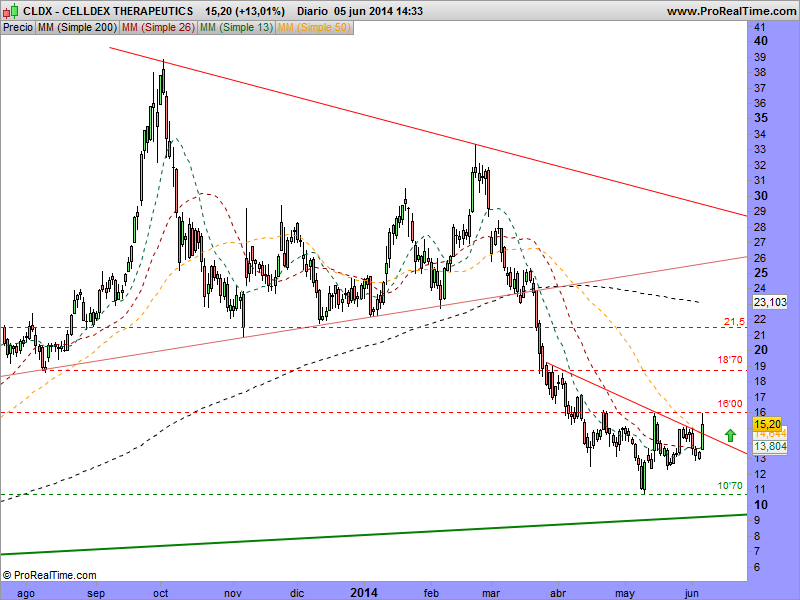800x600 pixels.
Task: Select the MM (Simple 26) indicator label
Action: (x=158, y=28)
